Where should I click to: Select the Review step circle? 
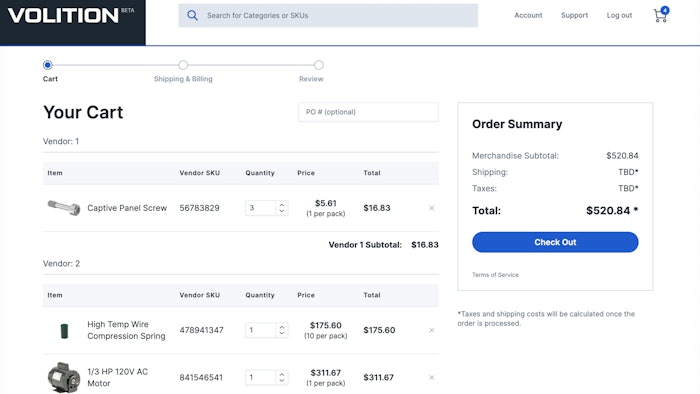[319, 65]
